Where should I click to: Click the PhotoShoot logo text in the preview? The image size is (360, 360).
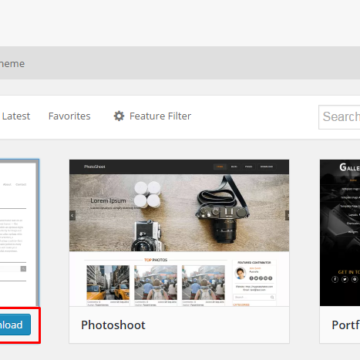click(x=95, y=166)
